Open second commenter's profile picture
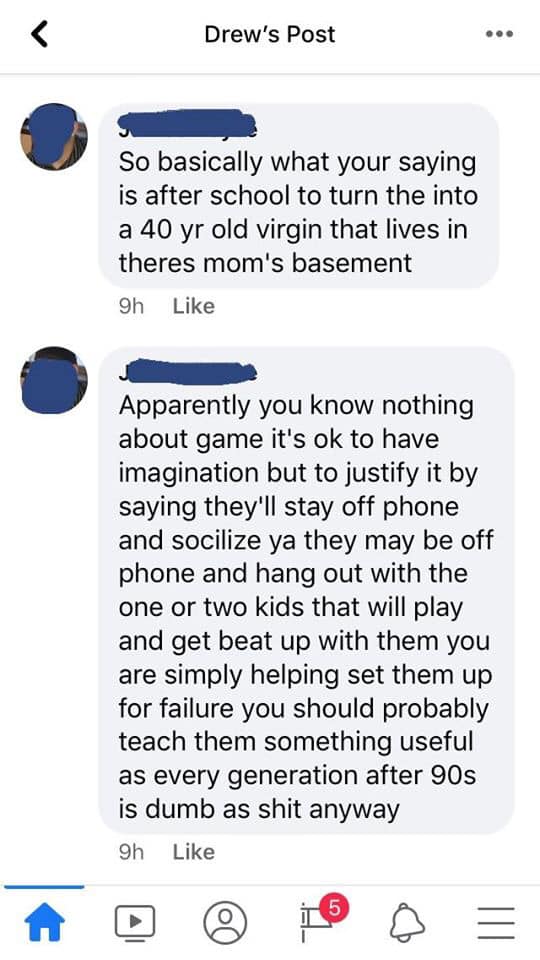540x960 pixels. click(54, 380)
